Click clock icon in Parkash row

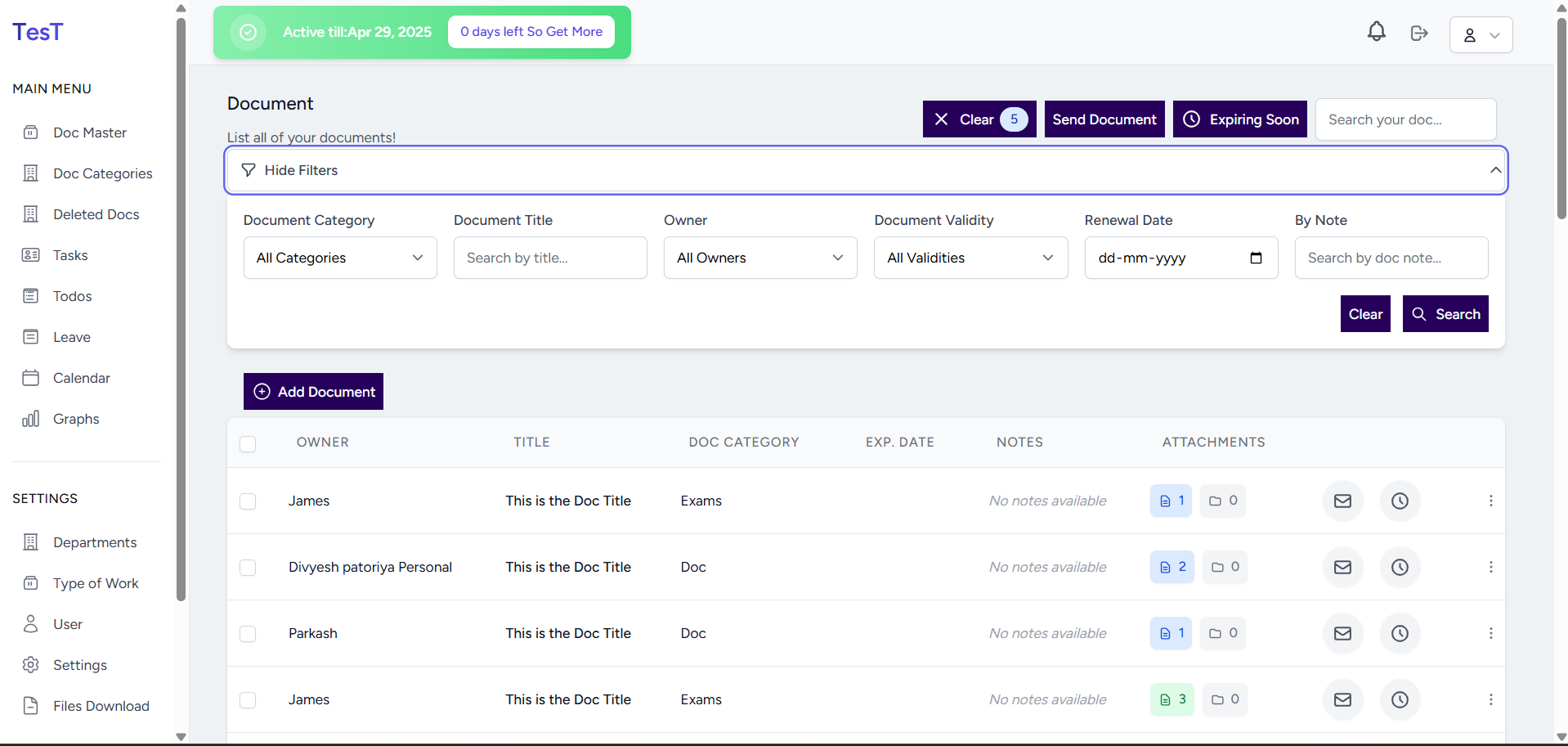pos(1400,633)
